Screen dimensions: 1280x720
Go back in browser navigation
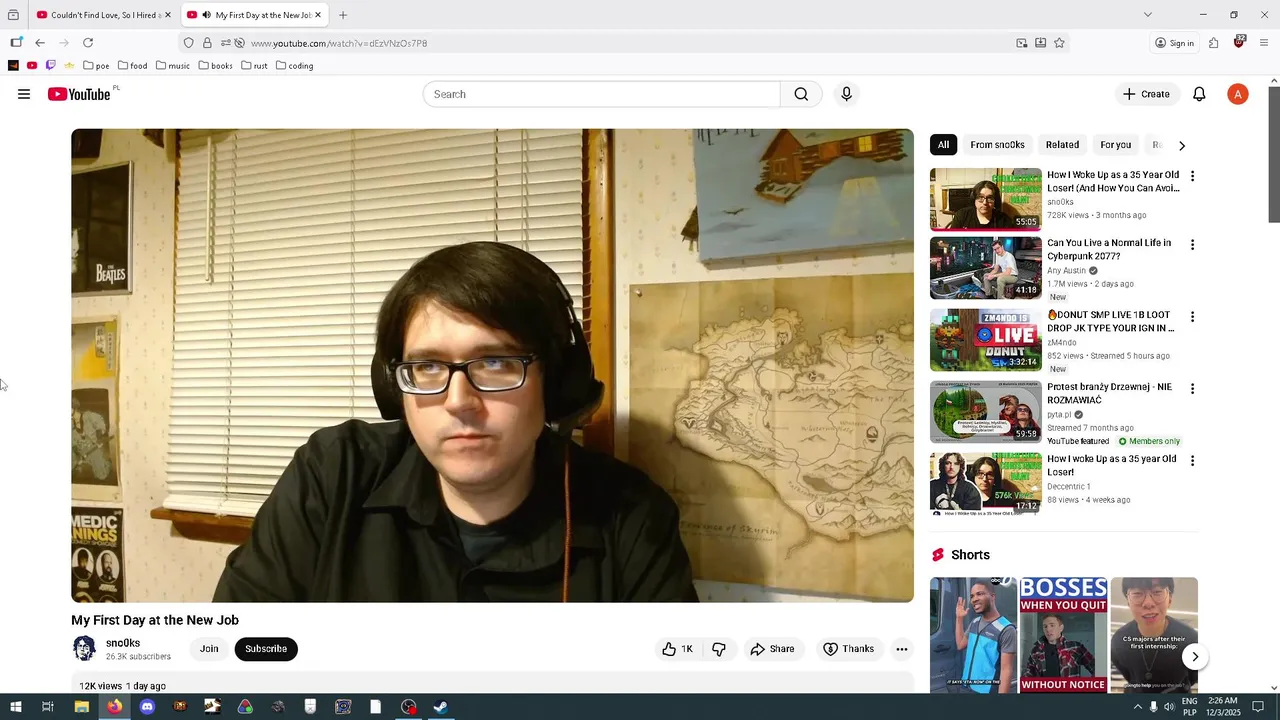pos(40,43)
